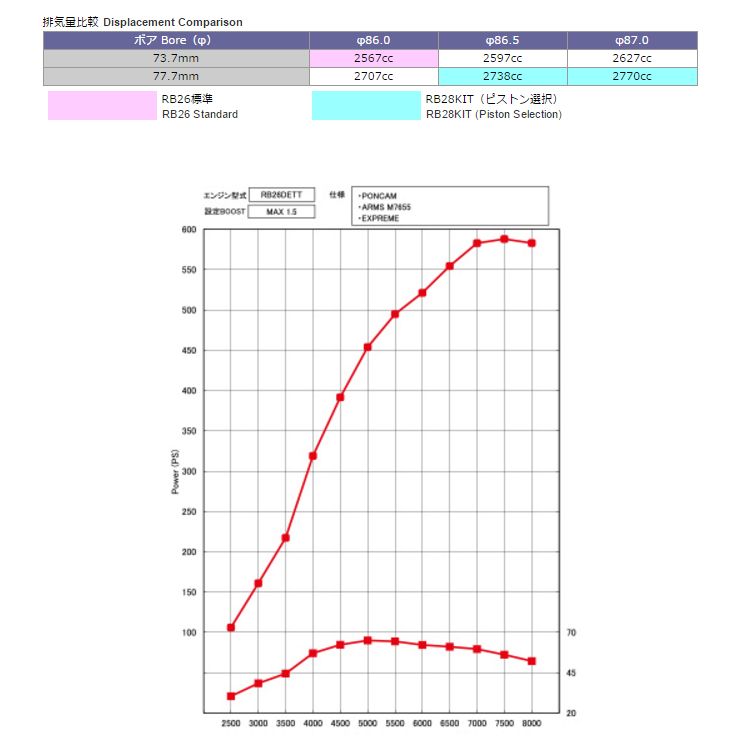The width and height of the screenshot is (739, 739).
Task: Click the Power (PS) vertical axis label
Action: (x=176, y=471)
